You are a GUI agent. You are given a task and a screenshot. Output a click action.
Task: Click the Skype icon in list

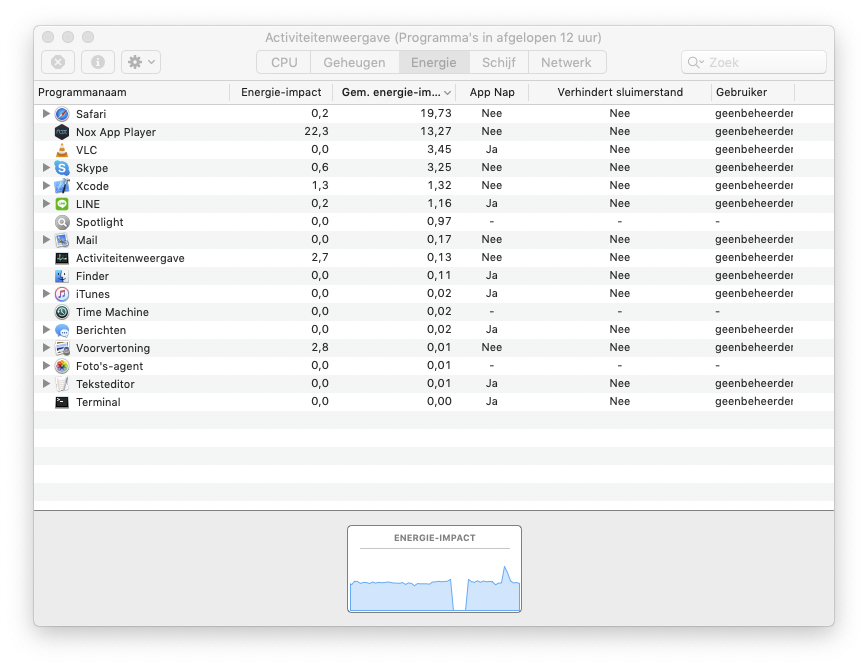[x=62, y=168]
